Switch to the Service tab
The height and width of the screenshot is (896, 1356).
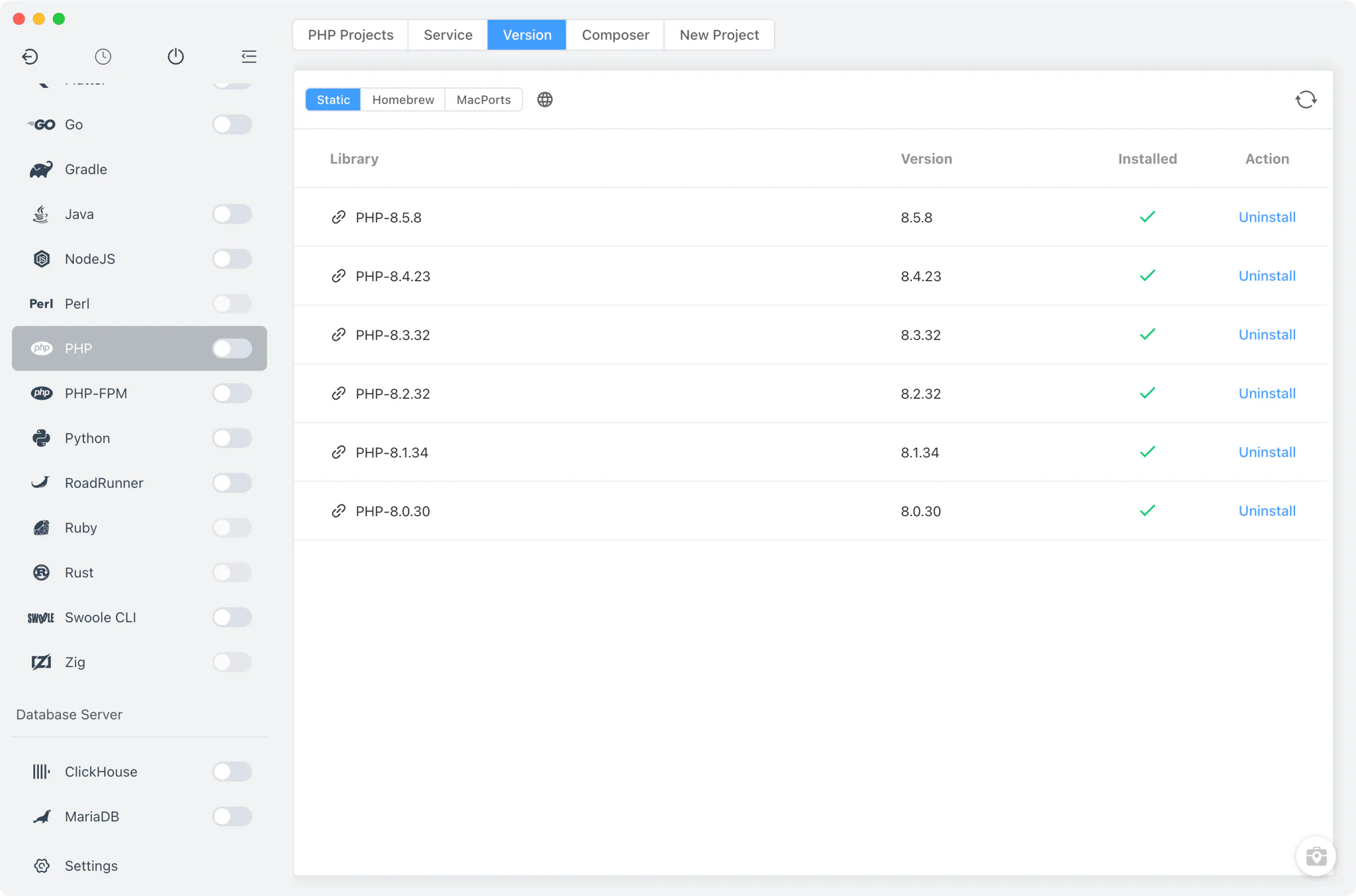coord(448,34)
